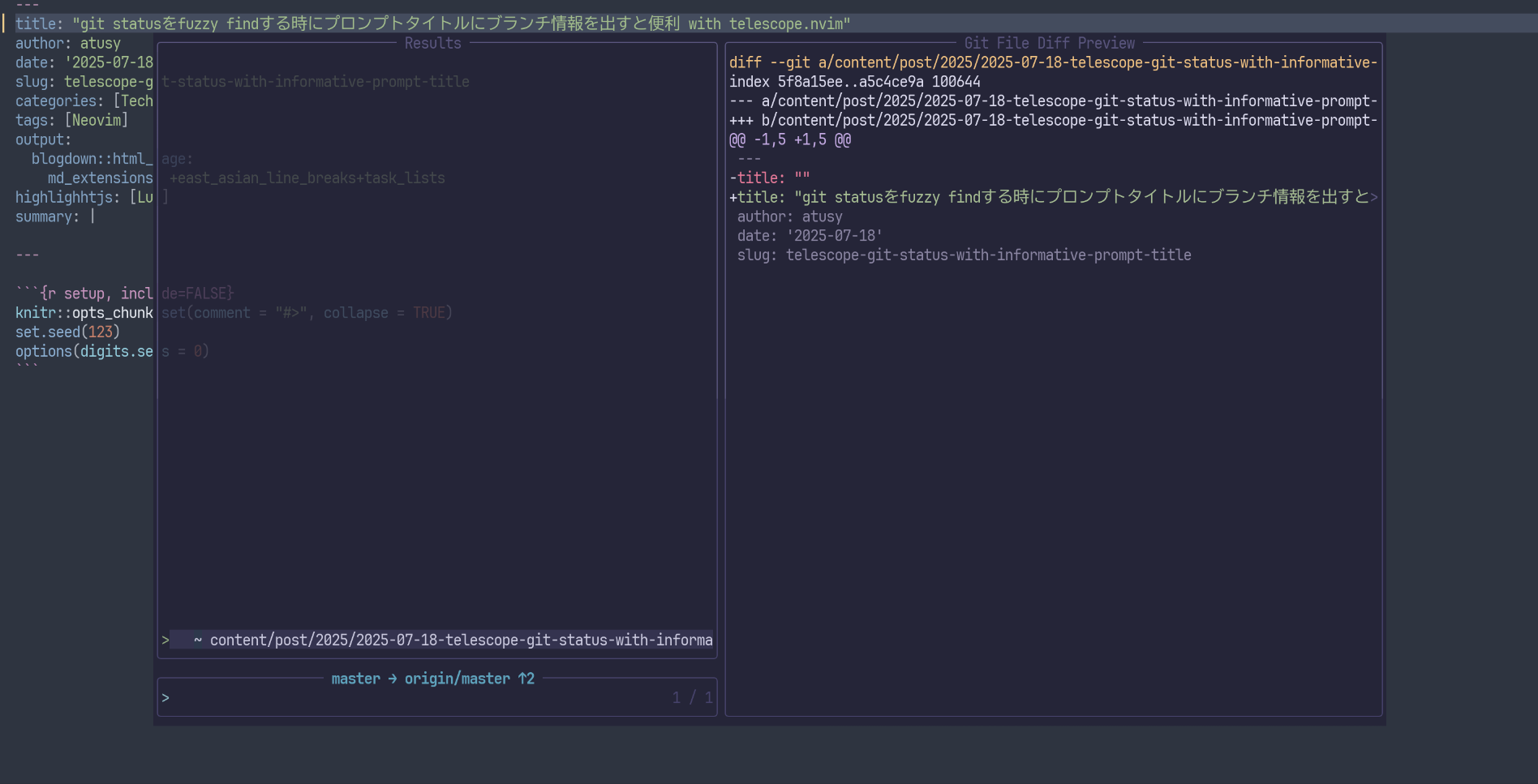Click the ahead-by-2 up arrow indicator
The width and height of the screenshot is (1538, 784).
526,679
